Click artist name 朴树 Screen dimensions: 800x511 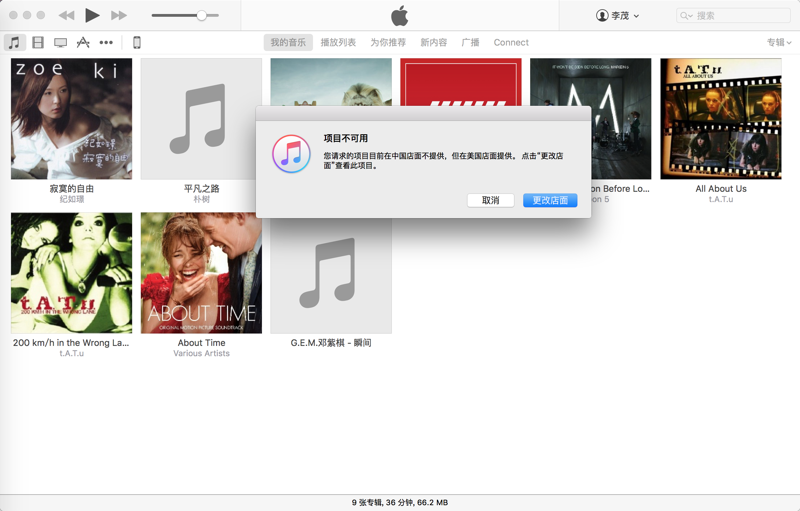[202, 199]
